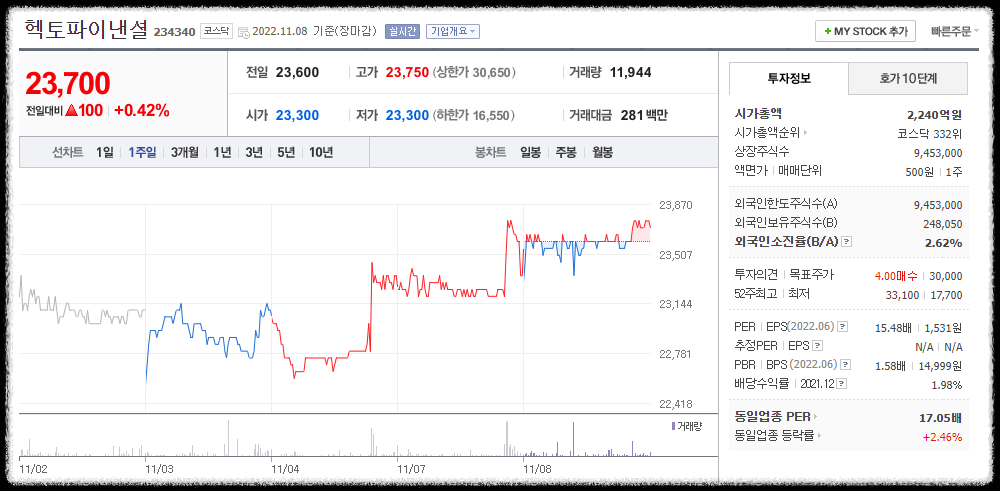This screenshot has width=1000, height=491.
Task: Click the +0.42% change rate
Action: click(x=142, y=110)
